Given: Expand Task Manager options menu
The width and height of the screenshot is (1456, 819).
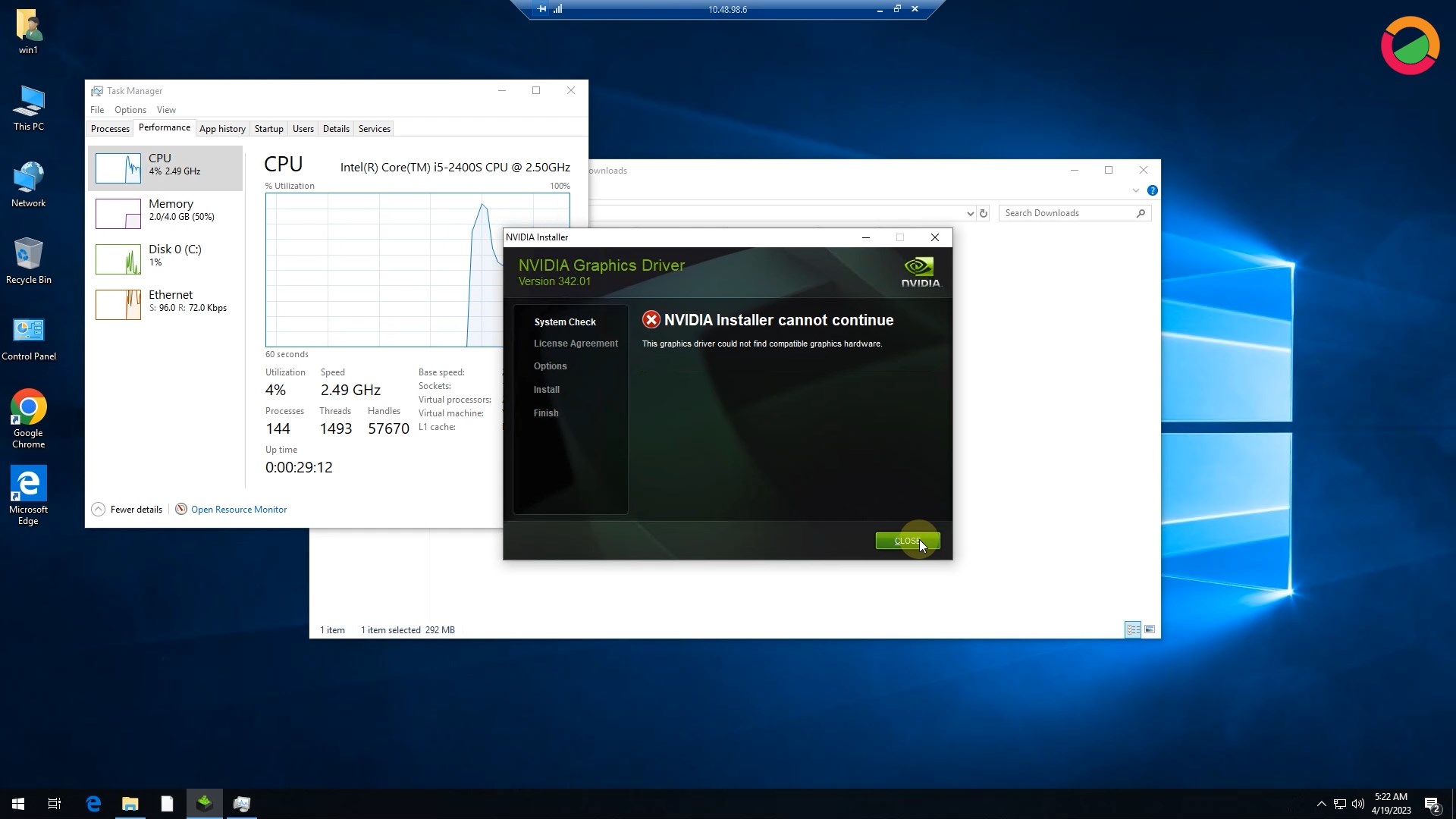Looking at the screenshot, I should tap(130, 109).
